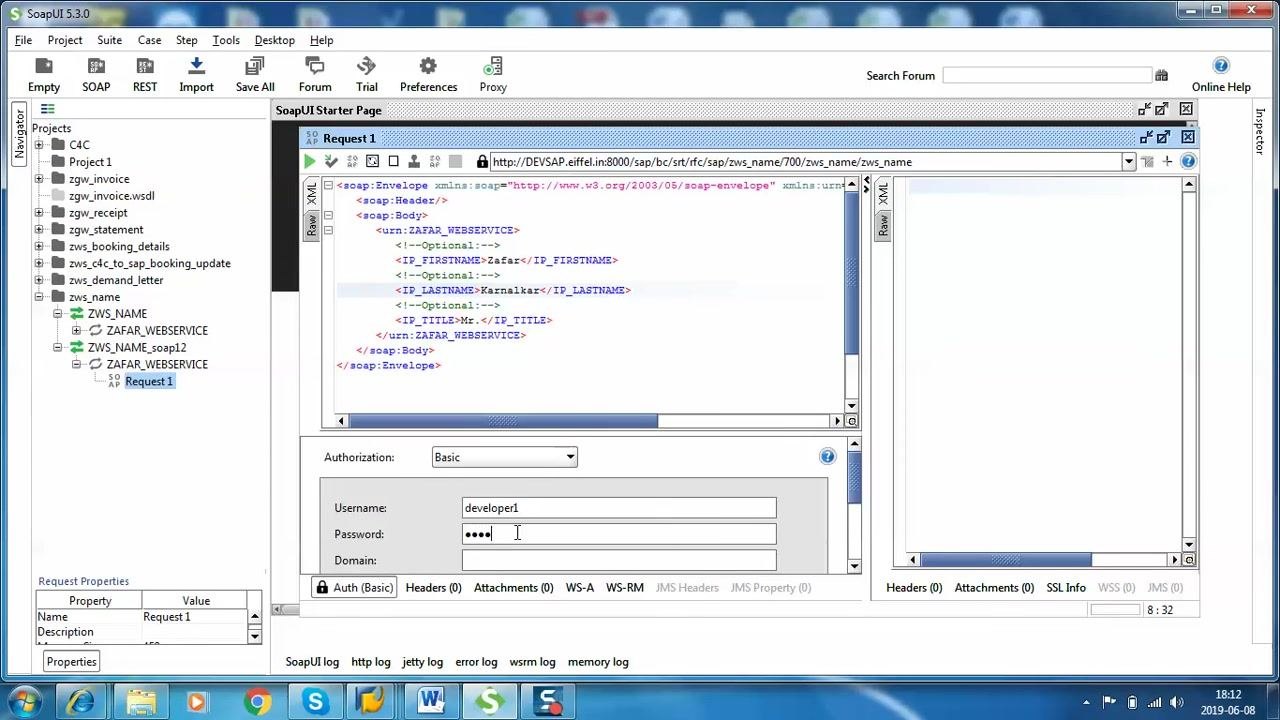Submit the request with the green play icon
The image size is (1280, 720).
point(310,161)
